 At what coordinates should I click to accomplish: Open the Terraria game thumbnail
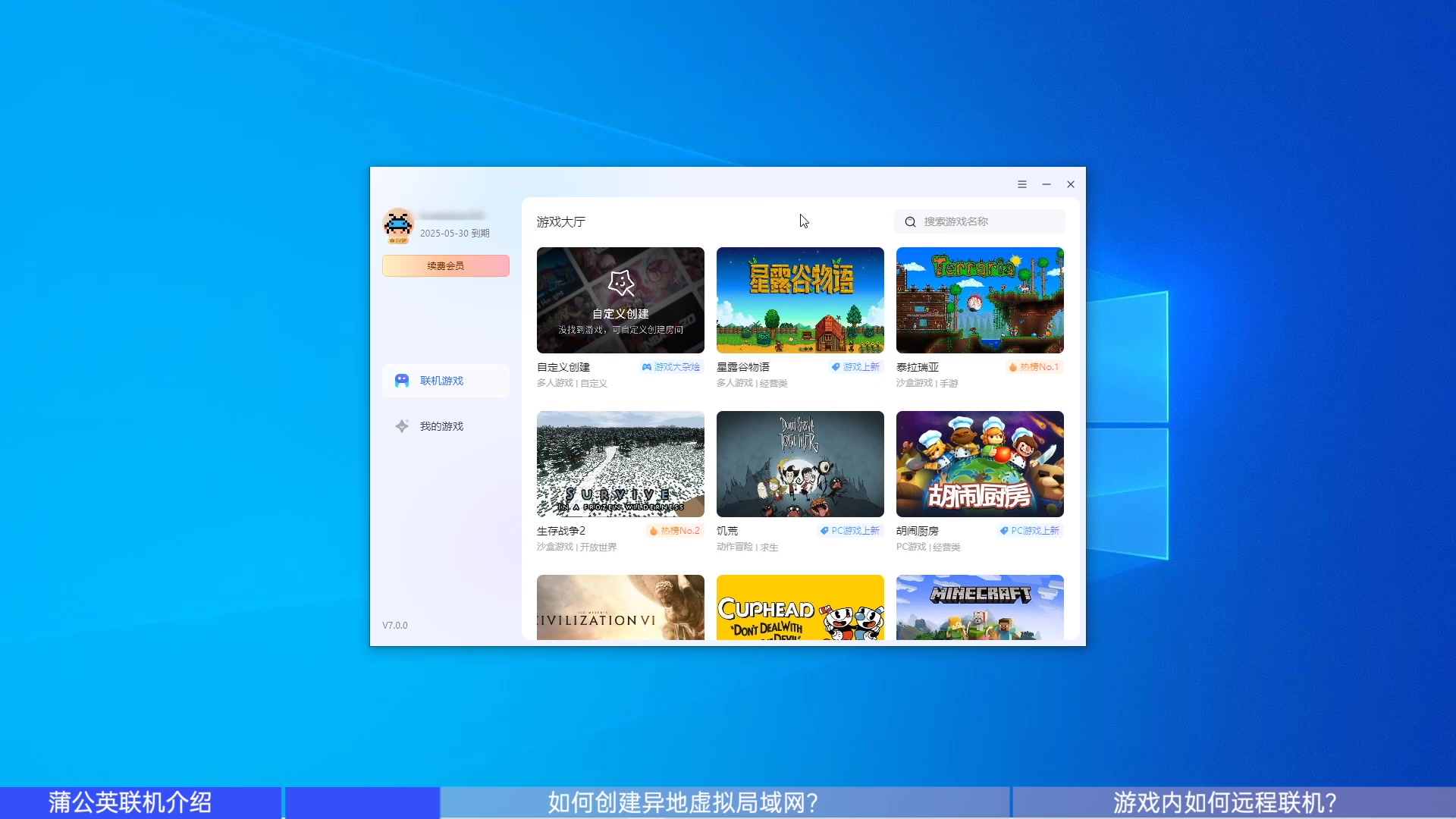(x=980, y=300)
